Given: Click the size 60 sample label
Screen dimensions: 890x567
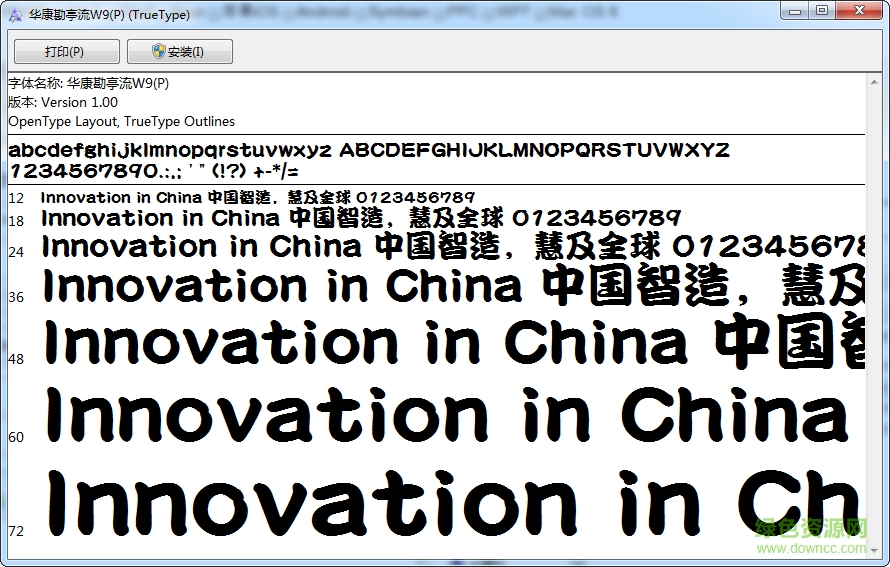Looking at the screenshot, I should pyautogui.click(x=16, y=437).
